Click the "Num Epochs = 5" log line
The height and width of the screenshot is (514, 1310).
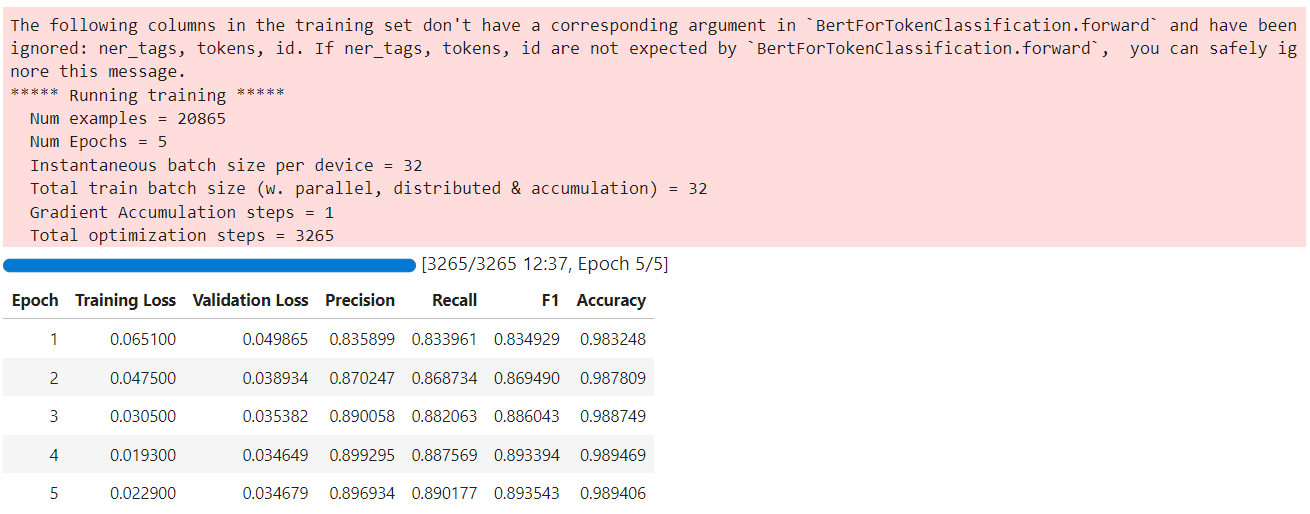(x=98, y=141)
